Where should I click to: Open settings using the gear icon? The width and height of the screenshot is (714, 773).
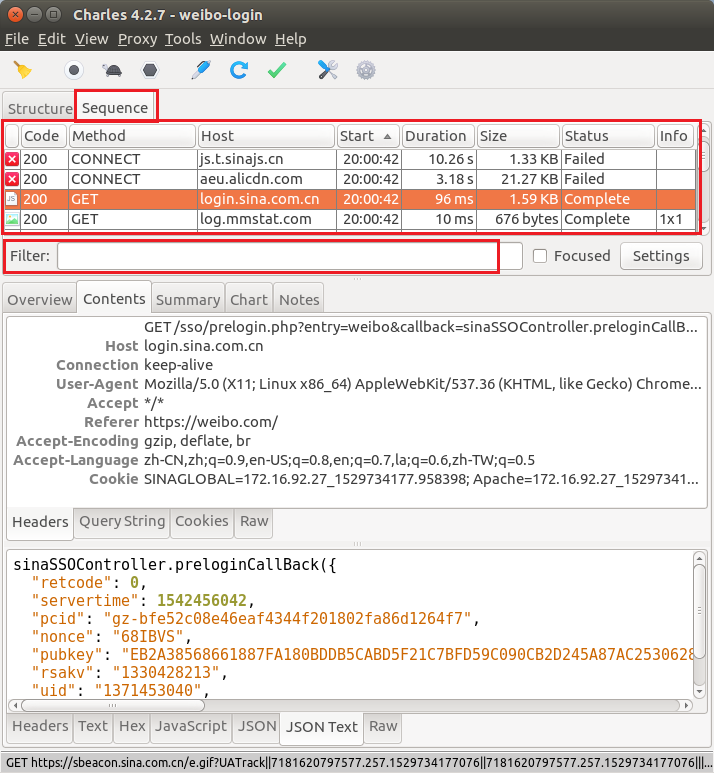pos(366,70)
